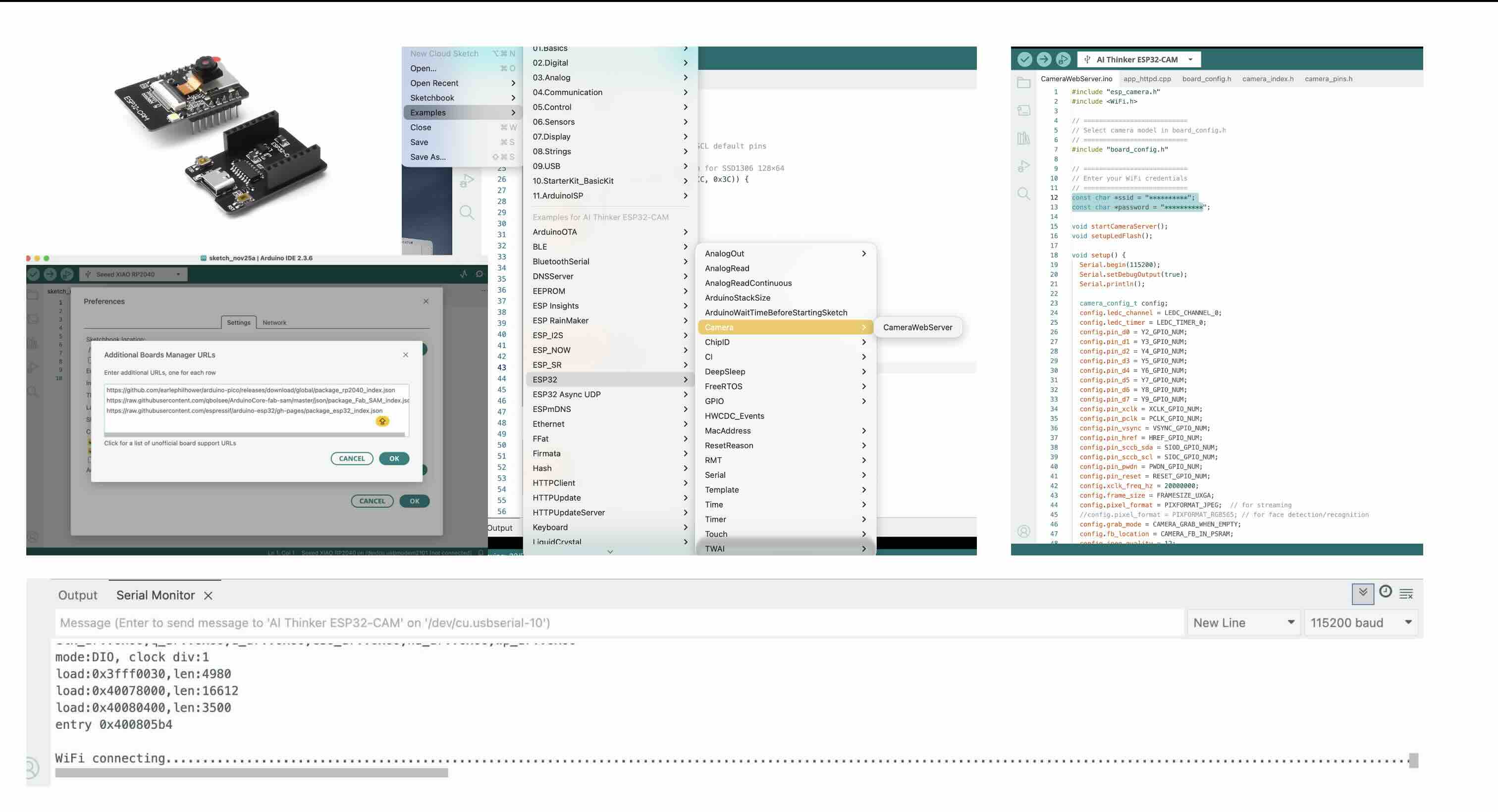Image resolution: width=1498 pixels, height=812 pixels.
Task: Open the 115200 baud rate dropdown
Action: 1360,622
